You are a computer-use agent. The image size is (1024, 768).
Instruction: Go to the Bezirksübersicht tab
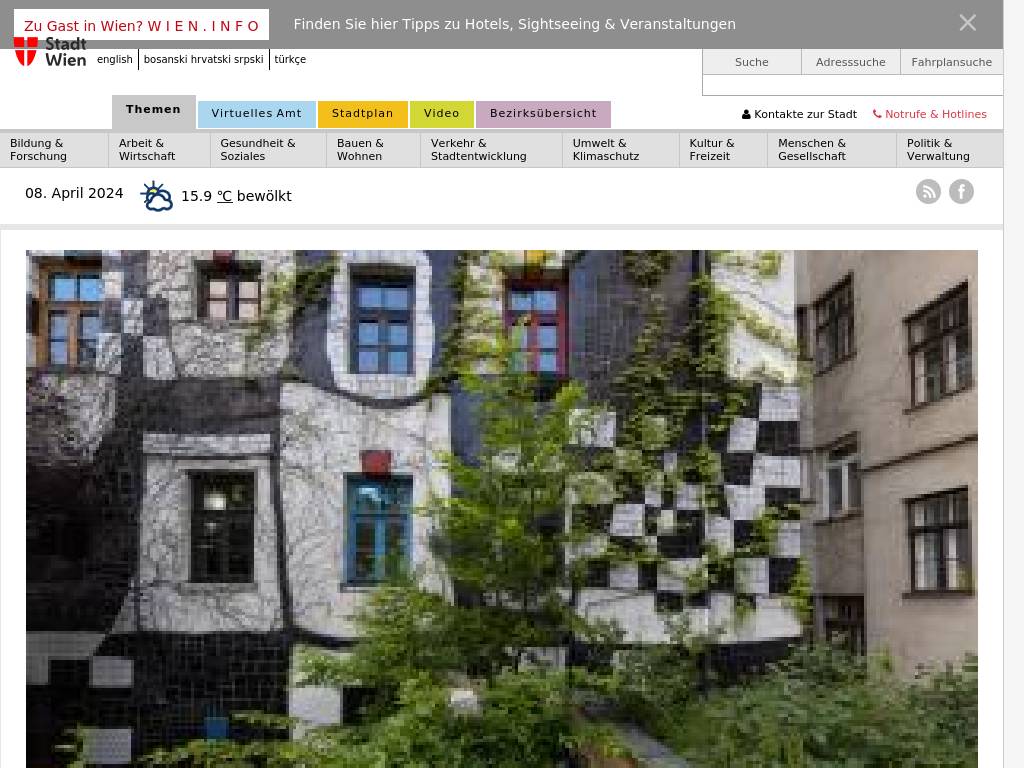pyautogui.click(x=543, y=114)
